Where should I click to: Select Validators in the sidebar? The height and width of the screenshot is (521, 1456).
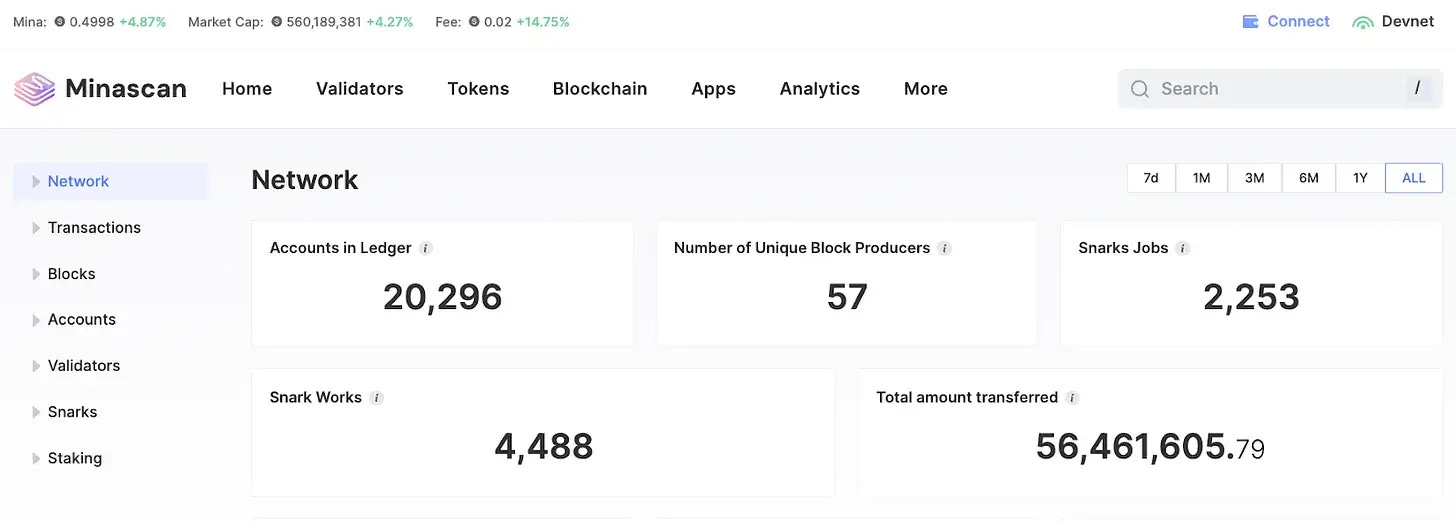coord(84,366)
